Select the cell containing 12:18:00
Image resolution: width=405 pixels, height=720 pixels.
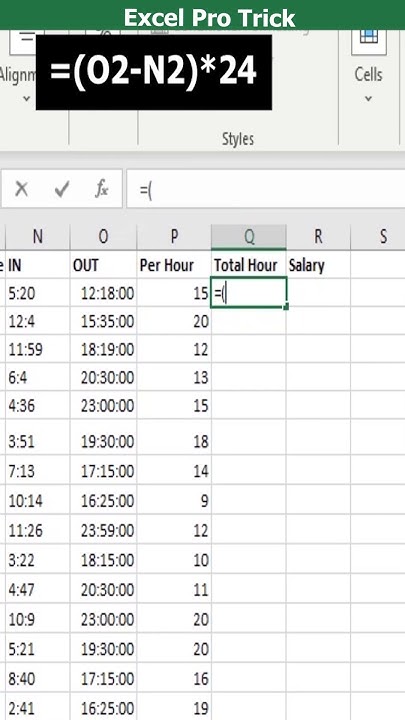[103, 293]
